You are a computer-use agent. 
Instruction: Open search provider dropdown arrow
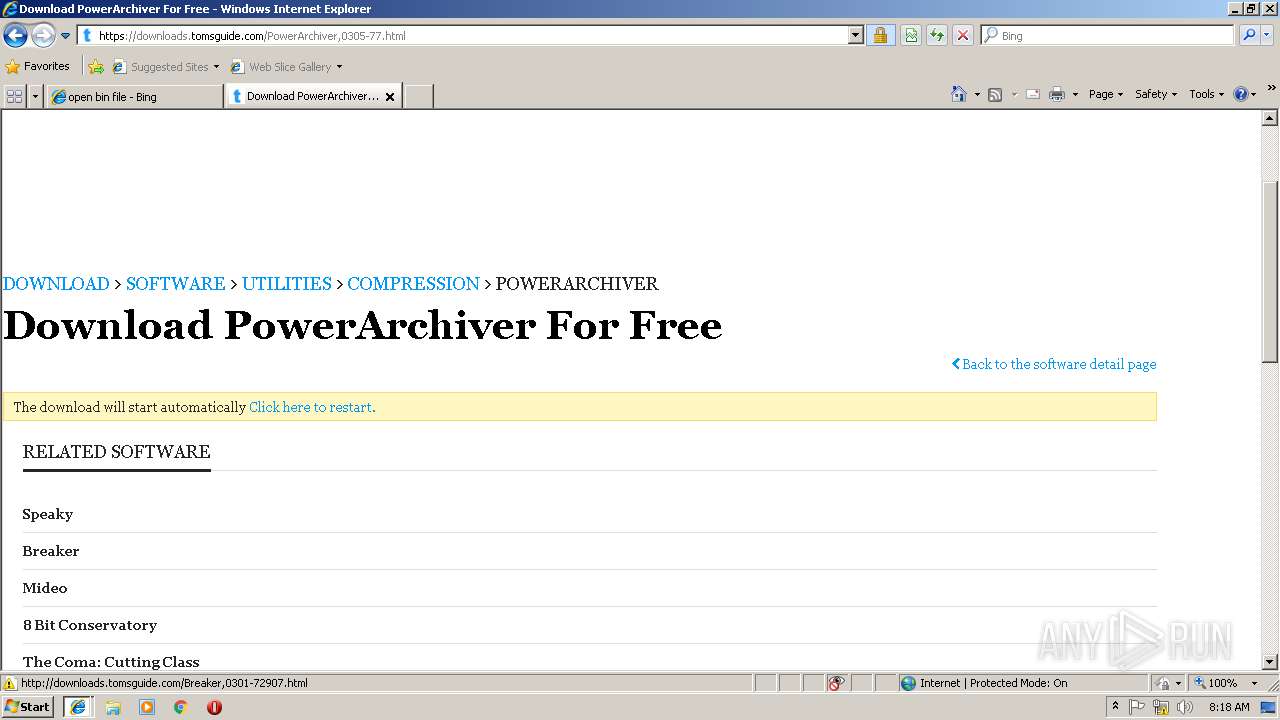(1268, 36)
